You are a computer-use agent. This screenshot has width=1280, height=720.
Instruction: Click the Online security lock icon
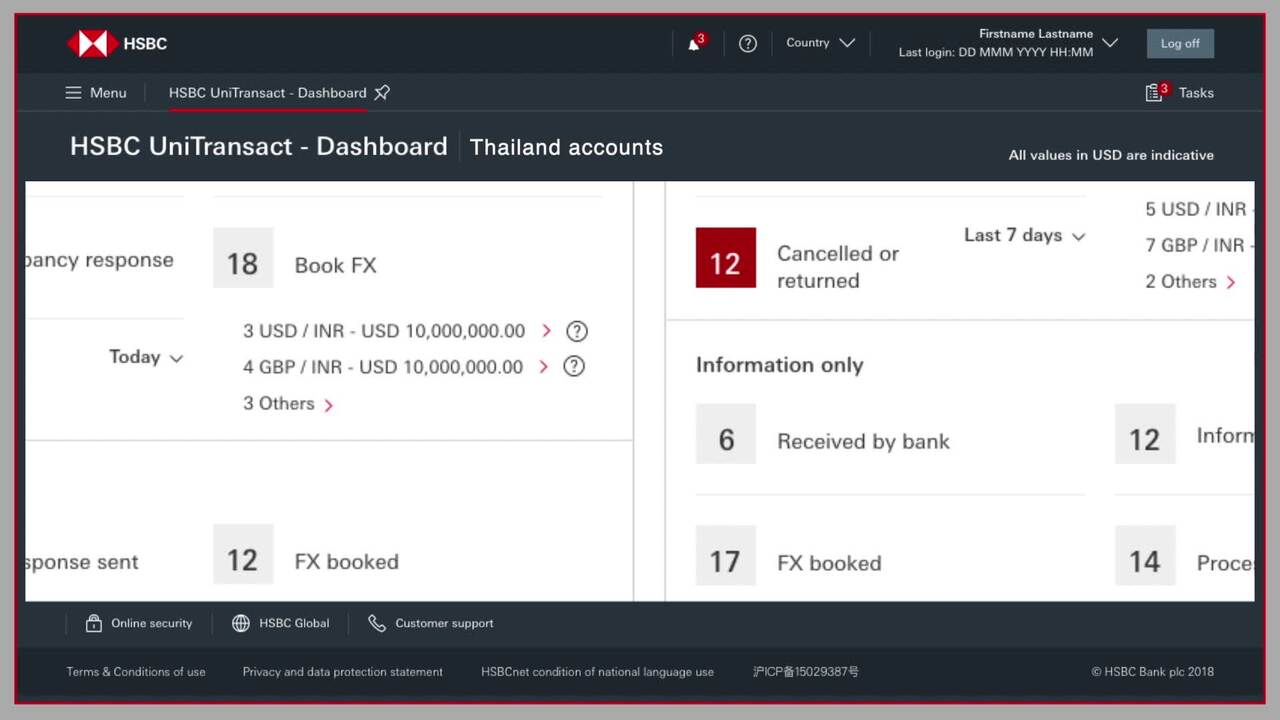tap(93, 623)
